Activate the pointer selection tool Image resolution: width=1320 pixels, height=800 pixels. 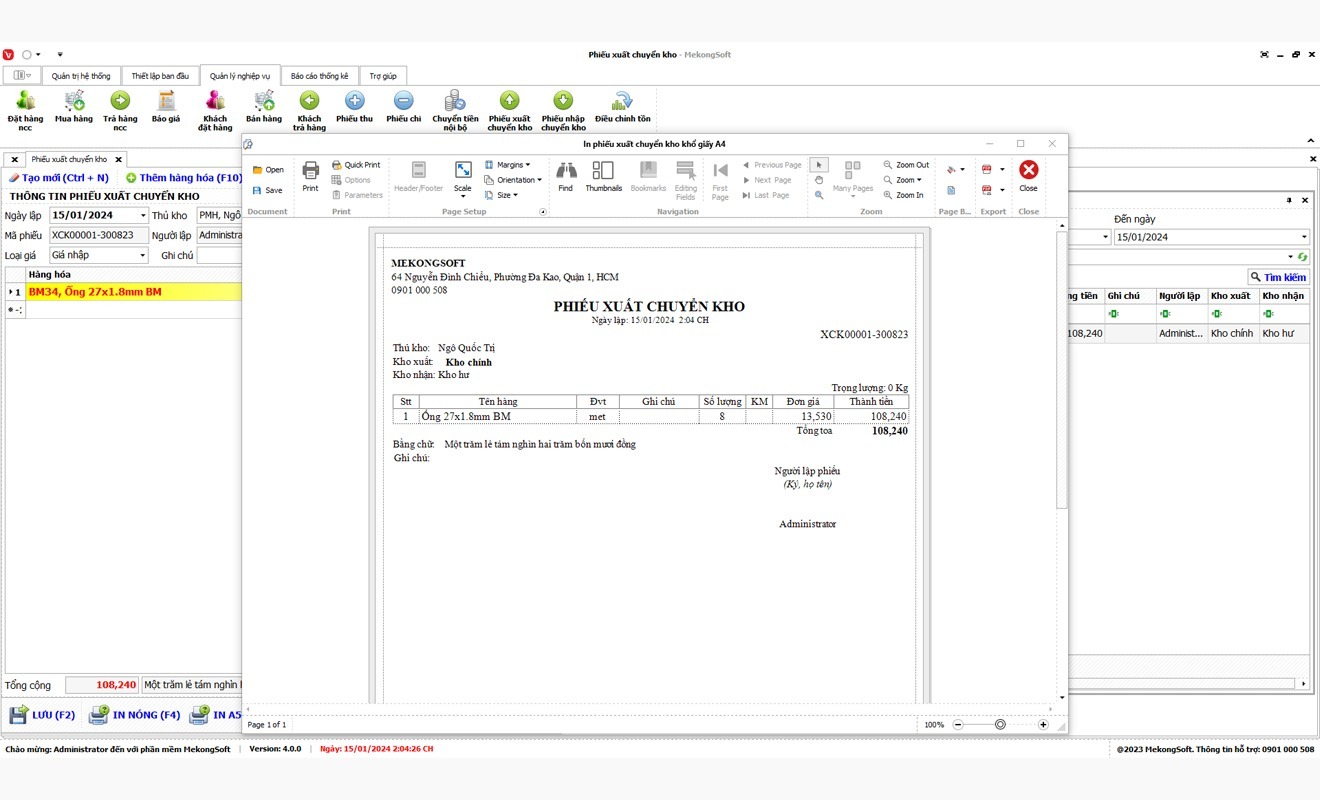click(x=819, y=165)
